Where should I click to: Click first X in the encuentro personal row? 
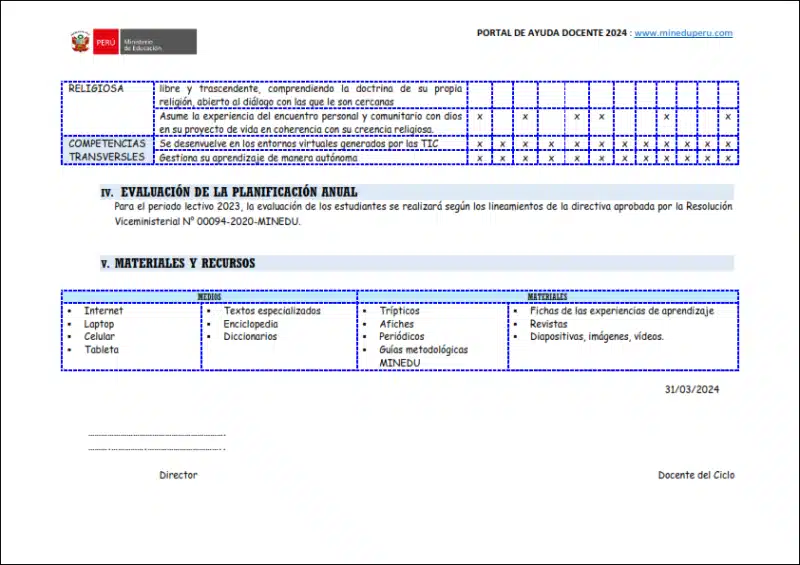coord(480,117)
